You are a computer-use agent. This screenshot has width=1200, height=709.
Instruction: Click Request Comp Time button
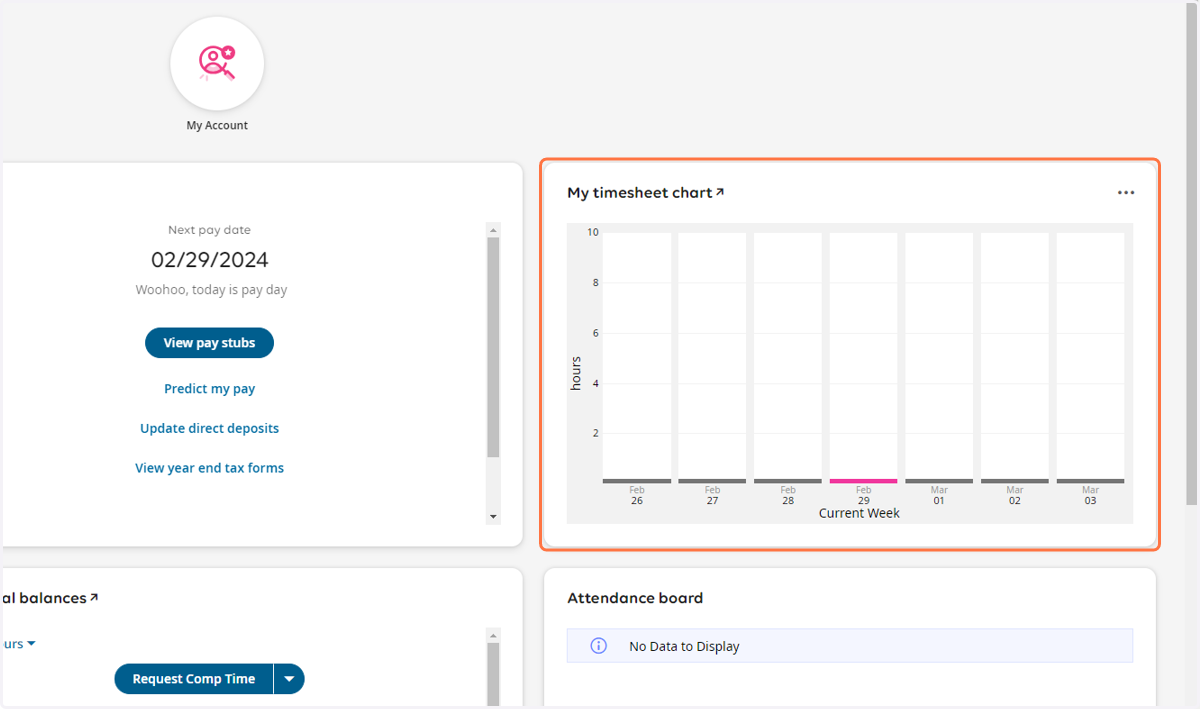[194, 679]
